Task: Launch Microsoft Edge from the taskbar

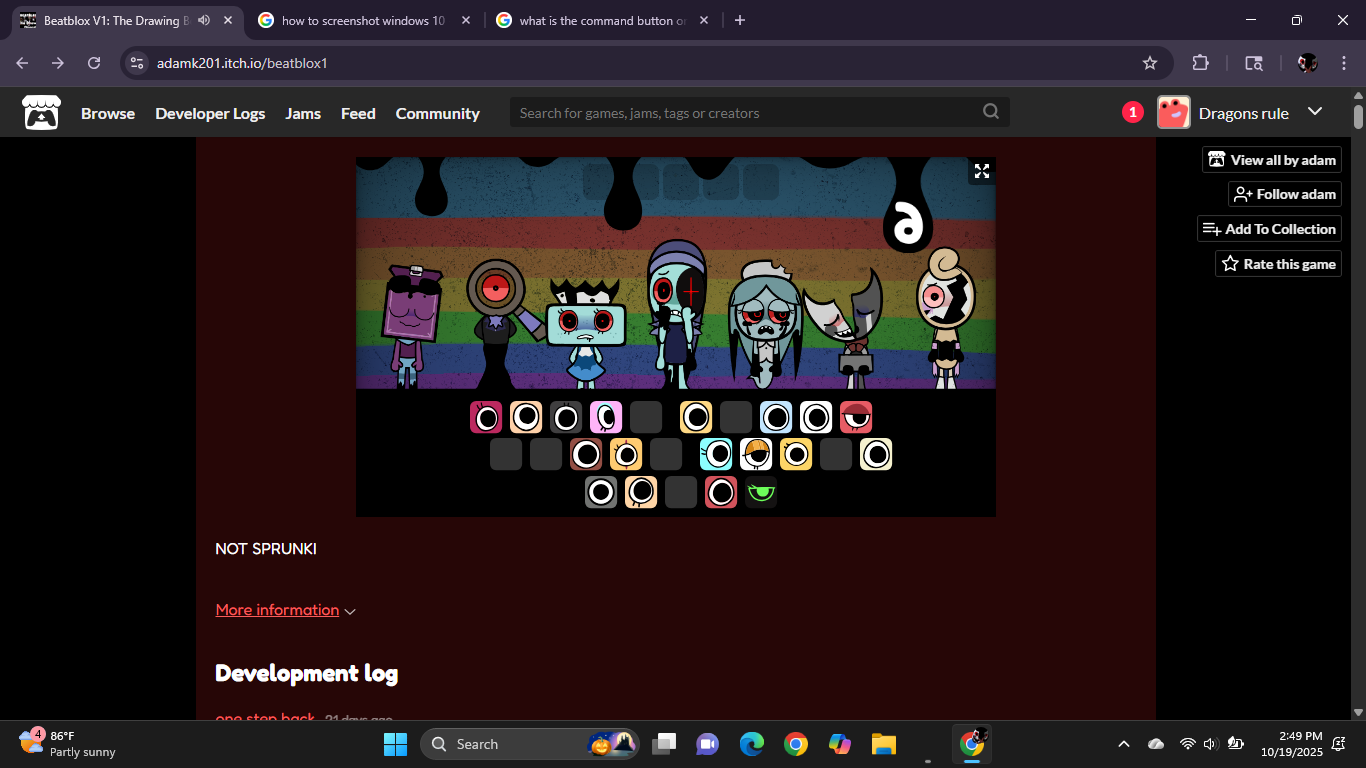Action: [x=752, y=744]
